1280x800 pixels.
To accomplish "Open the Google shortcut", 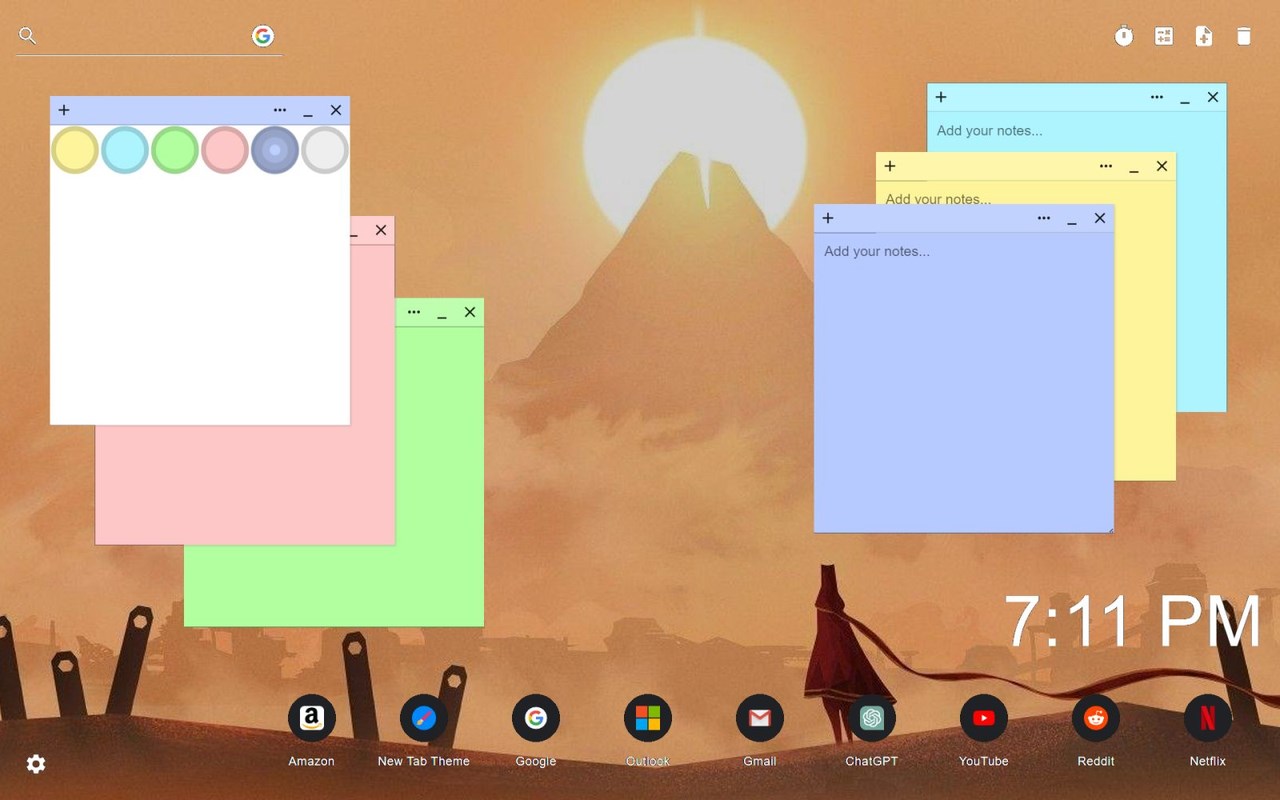I will [536, 718].
